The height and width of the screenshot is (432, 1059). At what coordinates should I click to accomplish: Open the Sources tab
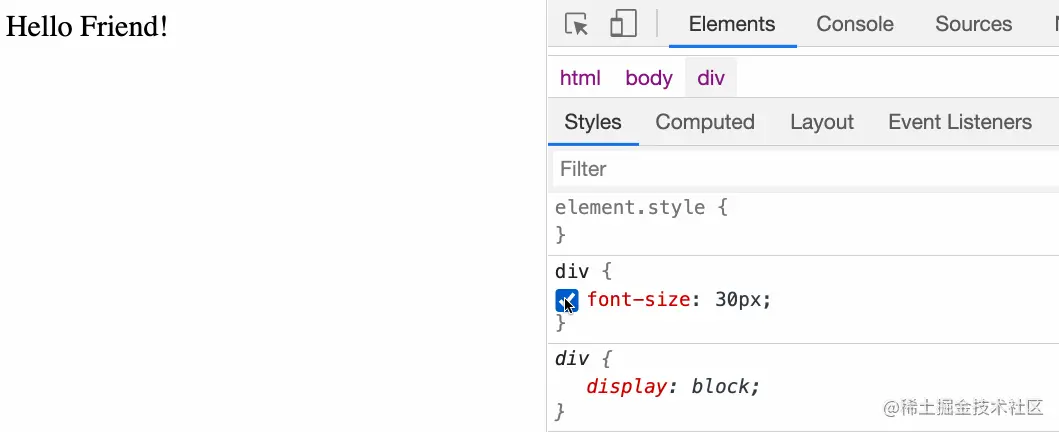[973, 24]
